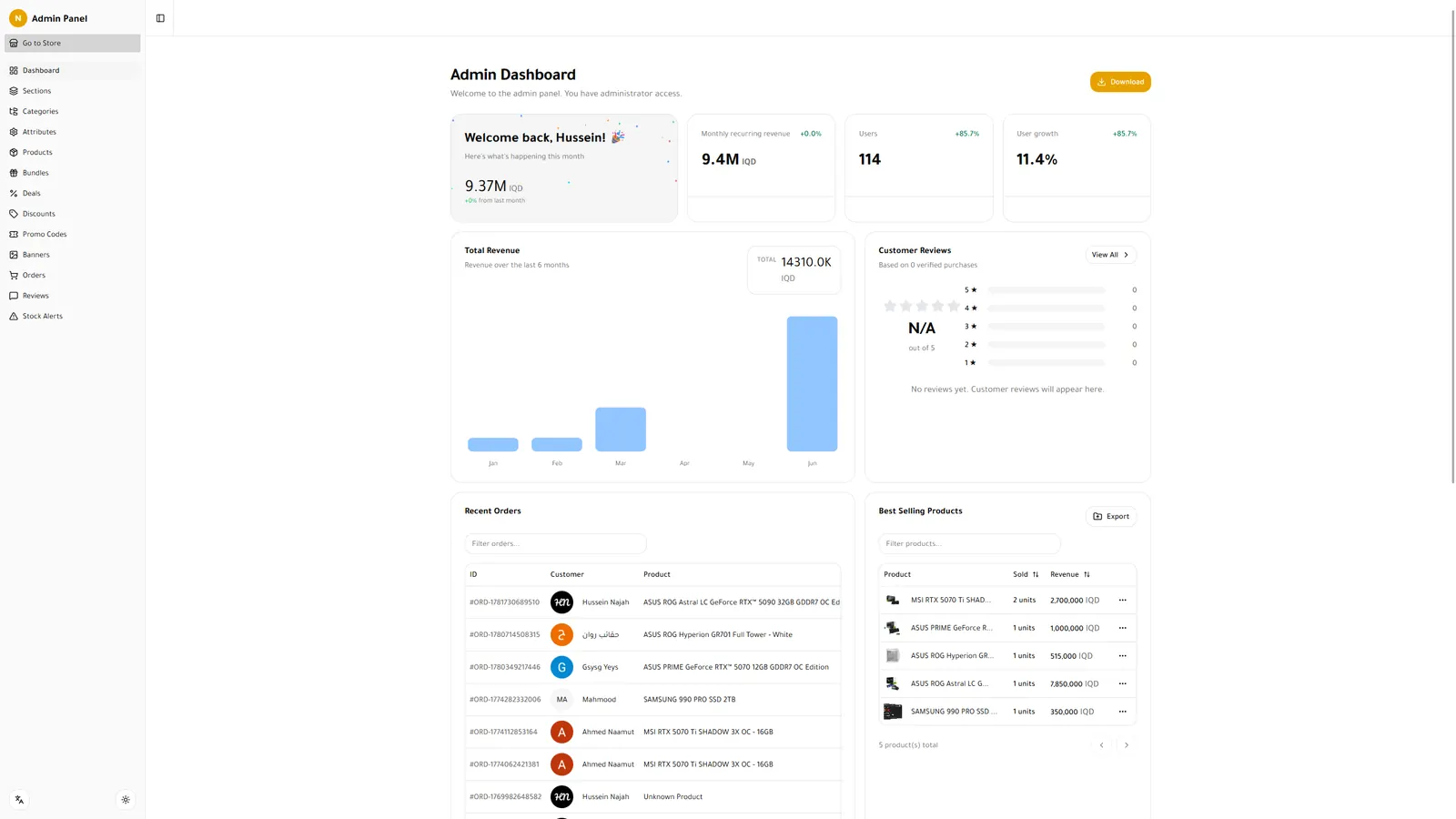
Task: Click the orange N avatar logo
Action: click(x=17, y=18)
